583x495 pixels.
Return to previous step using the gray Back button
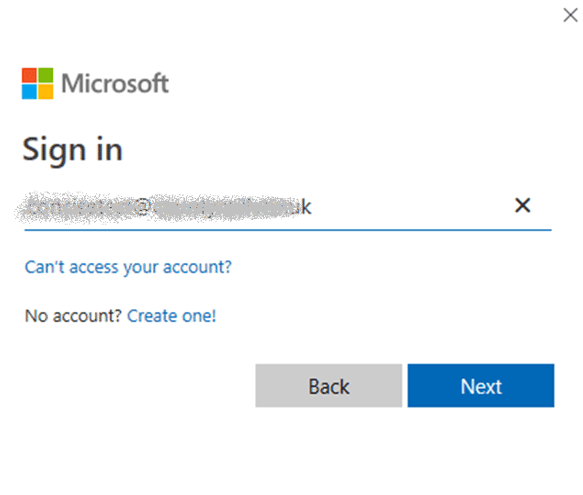tap(329, 386)
